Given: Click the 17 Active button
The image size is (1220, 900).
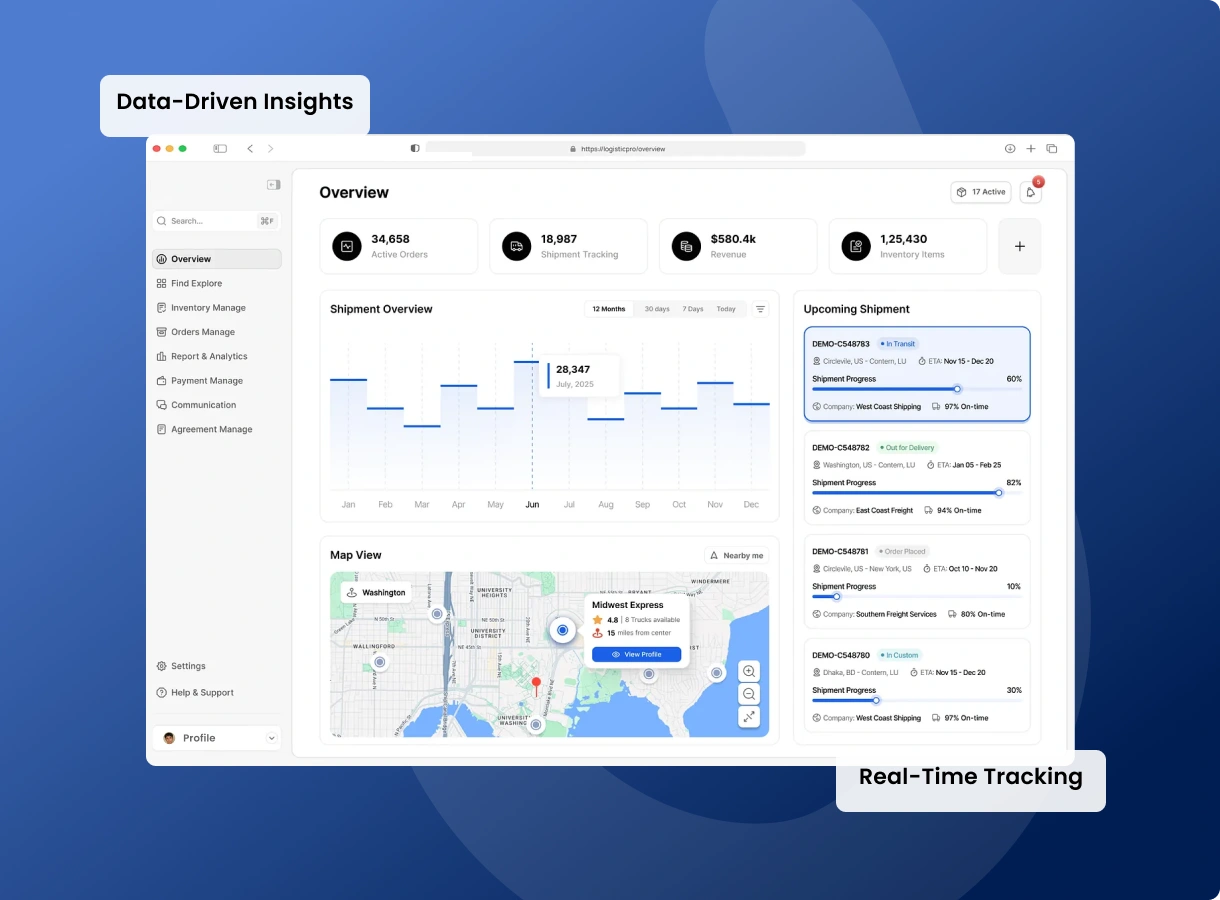Looking at the screenshot, I should point(981,192).
